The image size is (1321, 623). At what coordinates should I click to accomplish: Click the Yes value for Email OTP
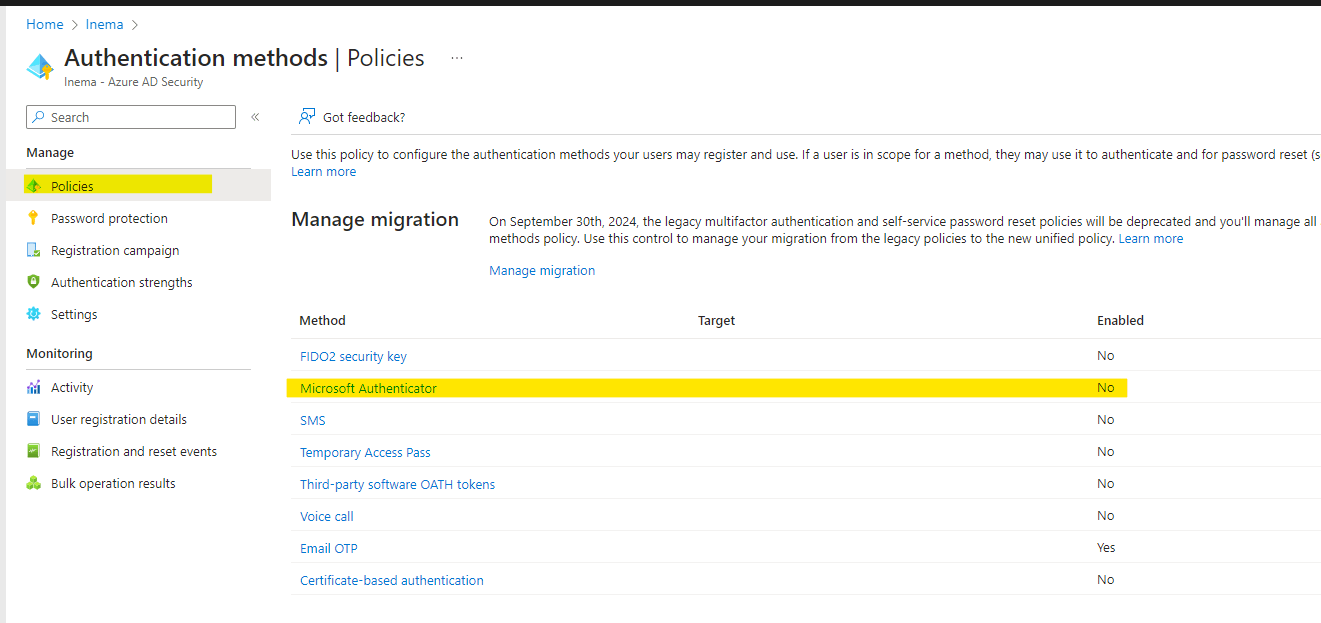coord(1106,547)
